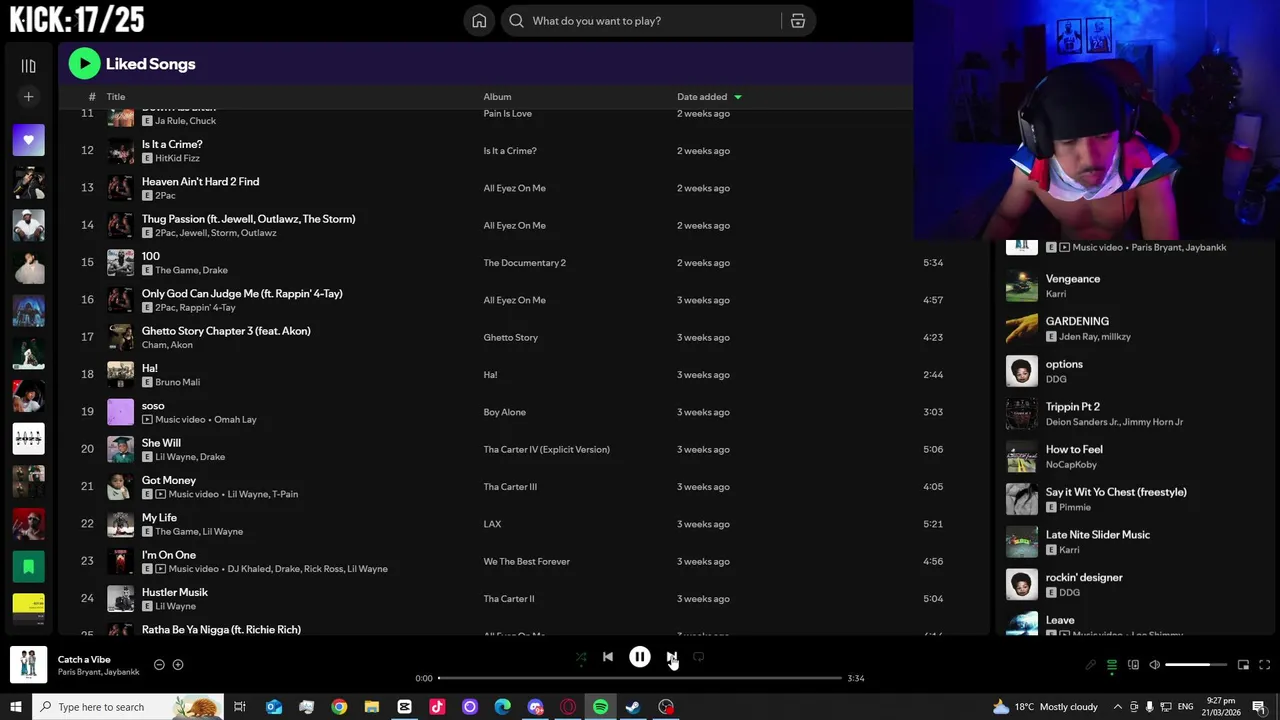Select song Heaven Ain't Hard 2 Find
This screenshot has width=1280, height=720.
[x=200, y=181]
